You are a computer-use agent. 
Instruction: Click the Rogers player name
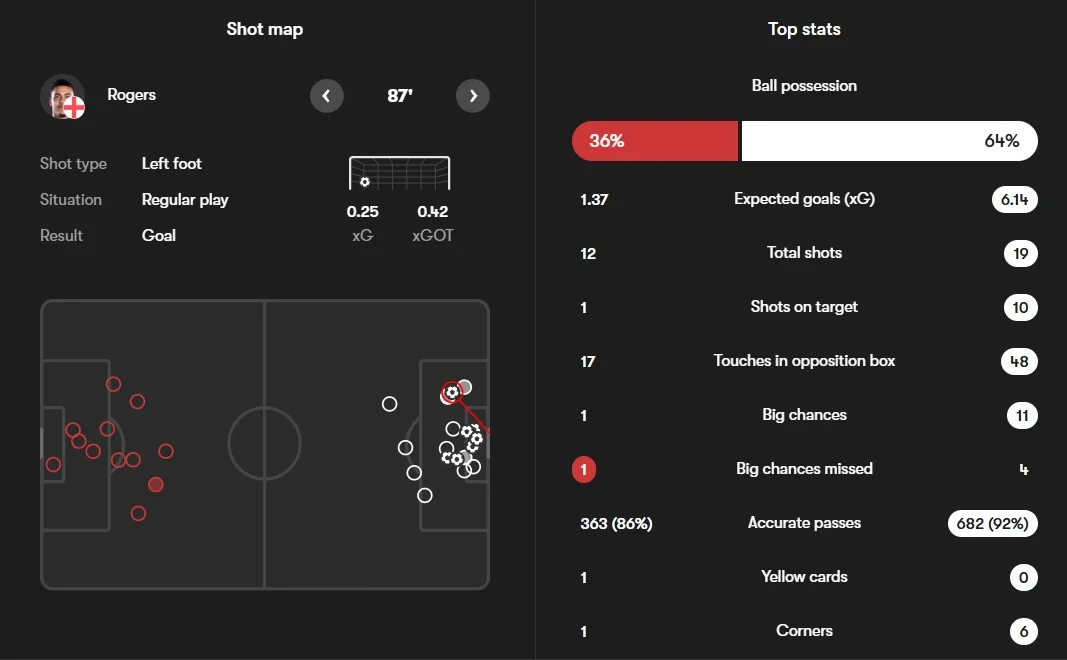pos(131,95)
